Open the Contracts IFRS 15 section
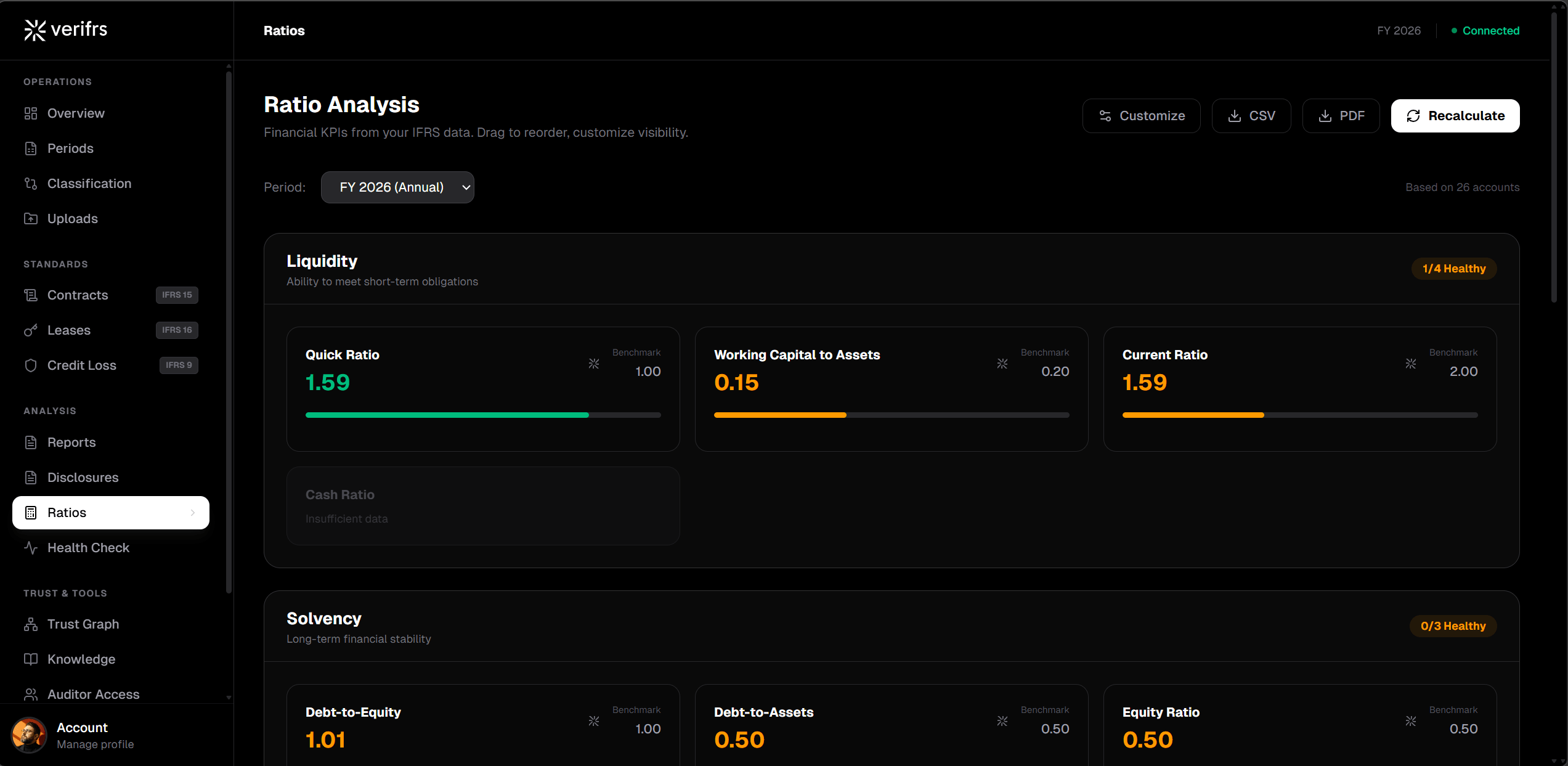 click(77, 295)
